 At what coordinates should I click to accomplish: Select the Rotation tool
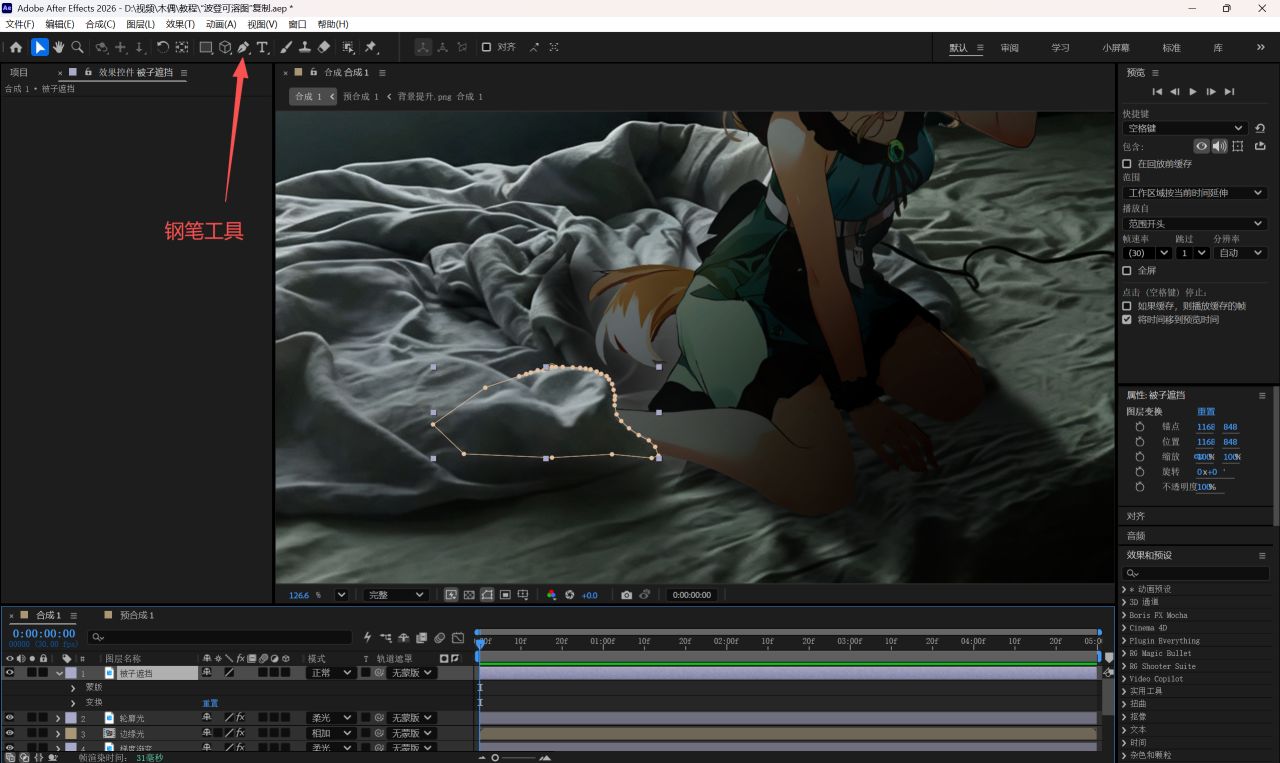point(163,47)
